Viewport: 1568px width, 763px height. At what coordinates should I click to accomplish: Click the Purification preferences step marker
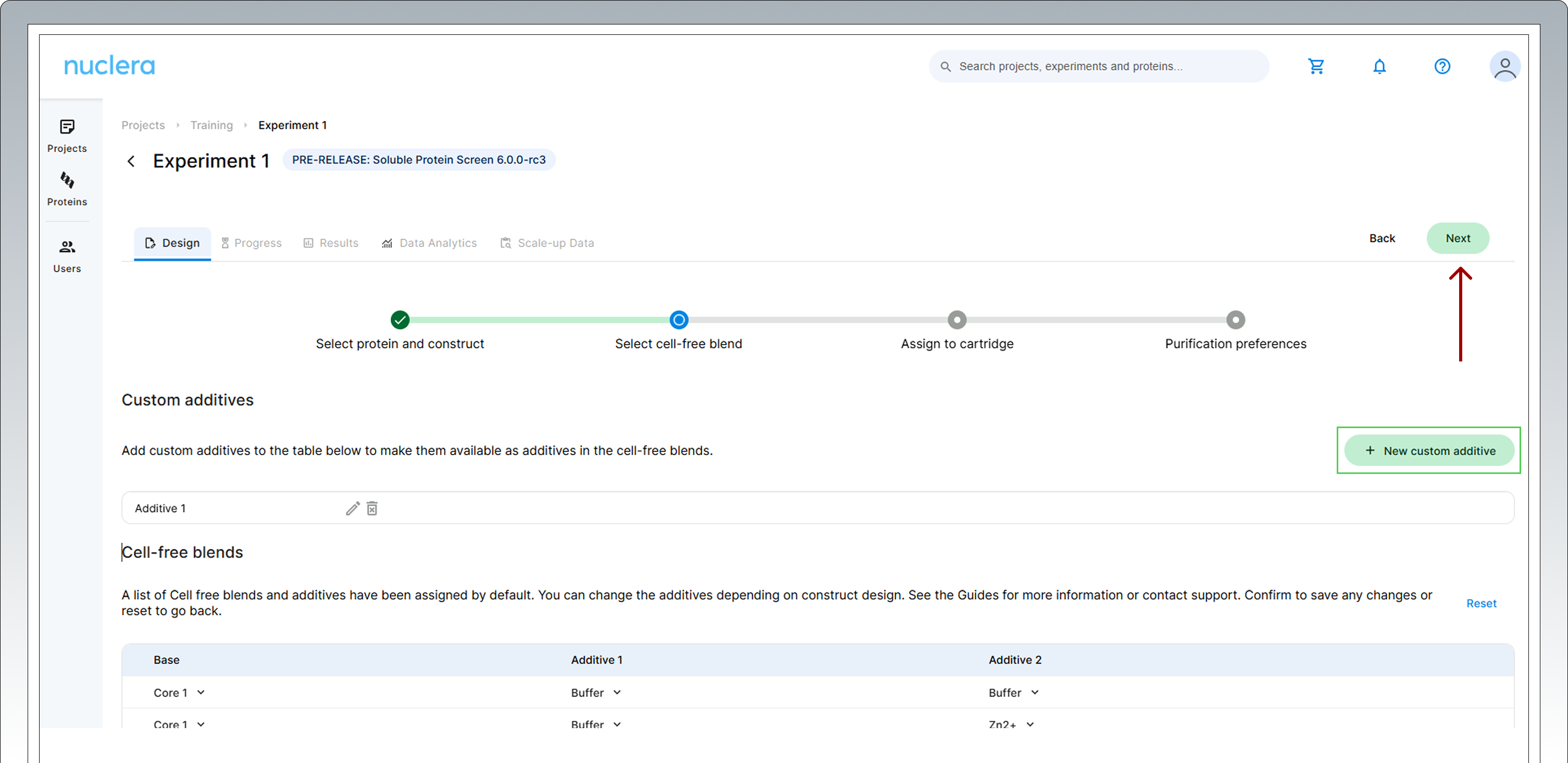click(x=1236, y=319)
